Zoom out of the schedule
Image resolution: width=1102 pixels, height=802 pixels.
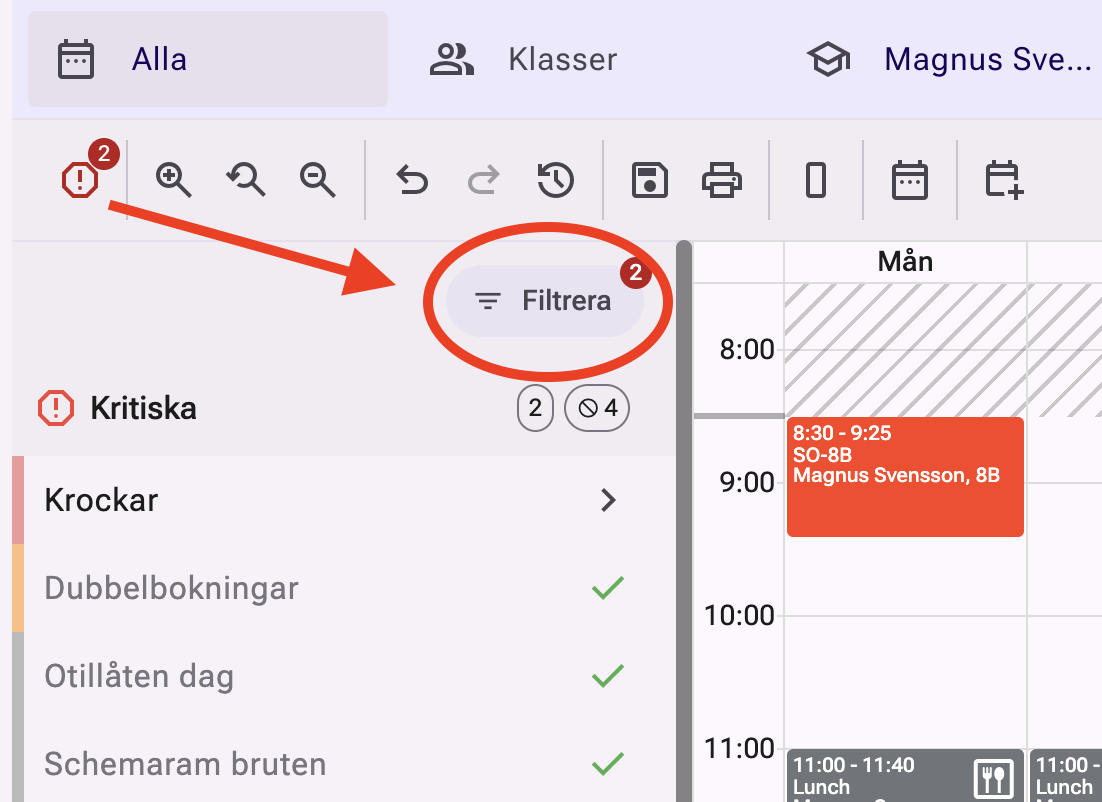(318, 181)
